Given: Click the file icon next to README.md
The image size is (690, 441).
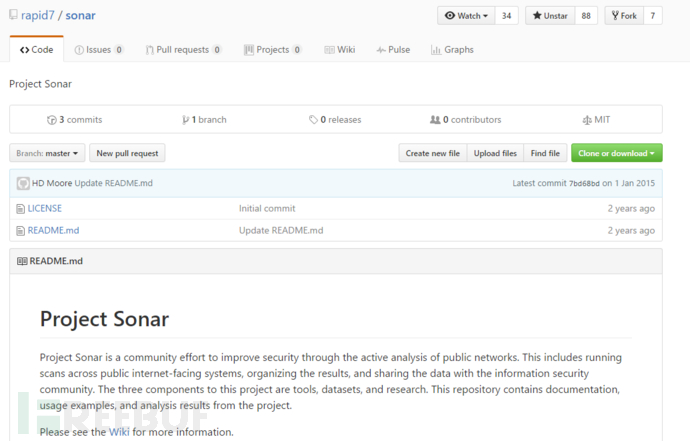Looking at the screenshot, I should tap(20, 231).
